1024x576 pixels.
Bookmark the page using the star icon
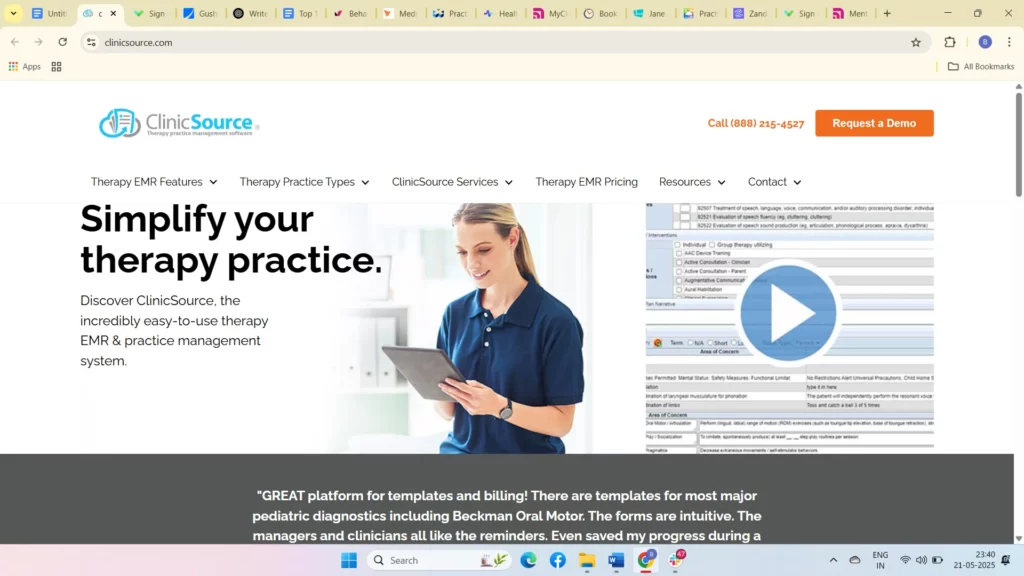pyautogui.click(x=916, y=42)
